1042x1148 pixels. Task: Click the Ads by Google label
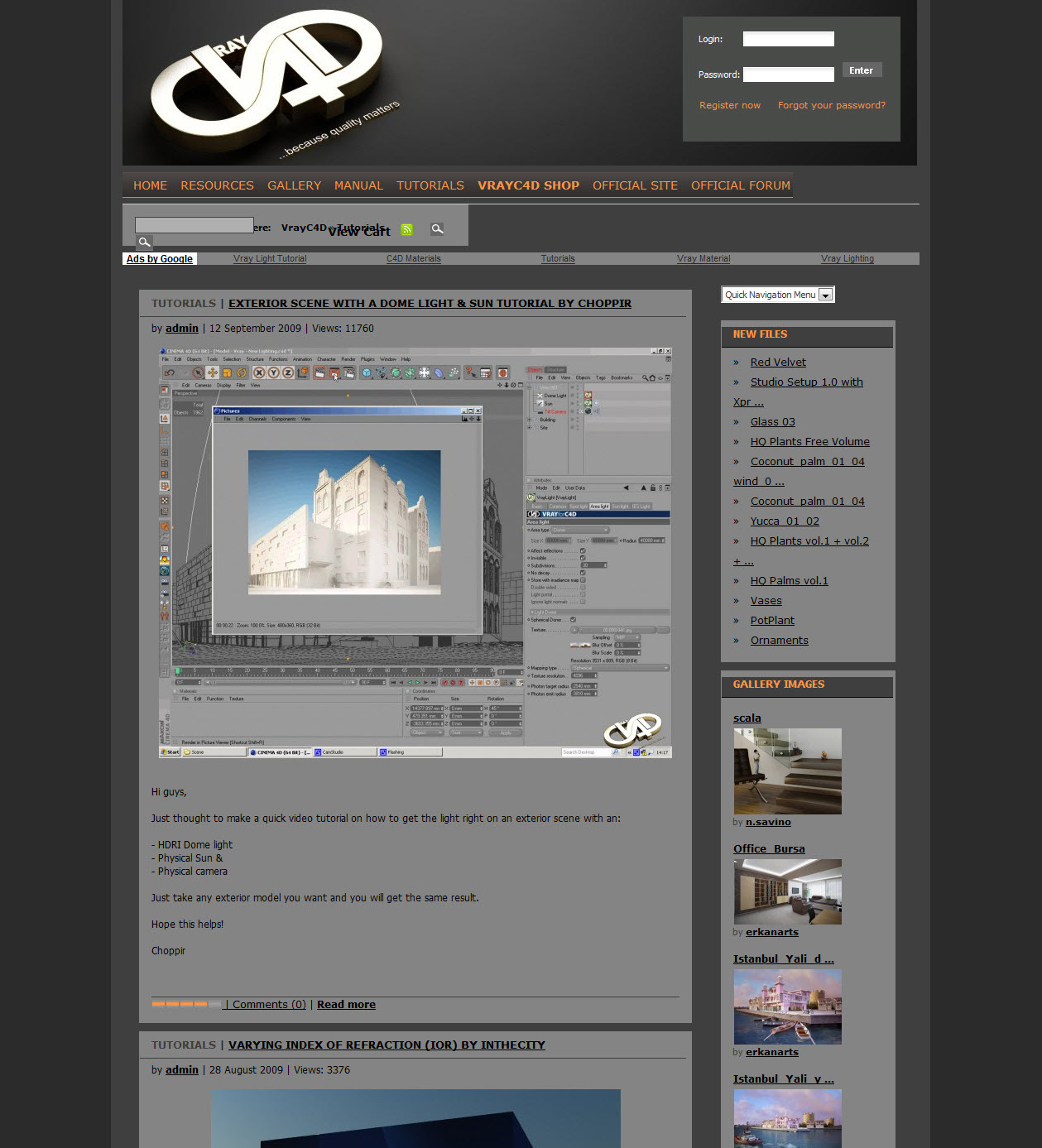pos(160,259)
